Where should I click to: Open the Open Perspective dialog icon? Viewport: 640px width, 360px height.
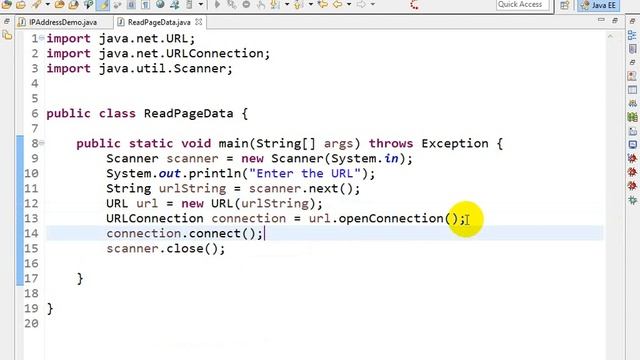pos(564,5)
